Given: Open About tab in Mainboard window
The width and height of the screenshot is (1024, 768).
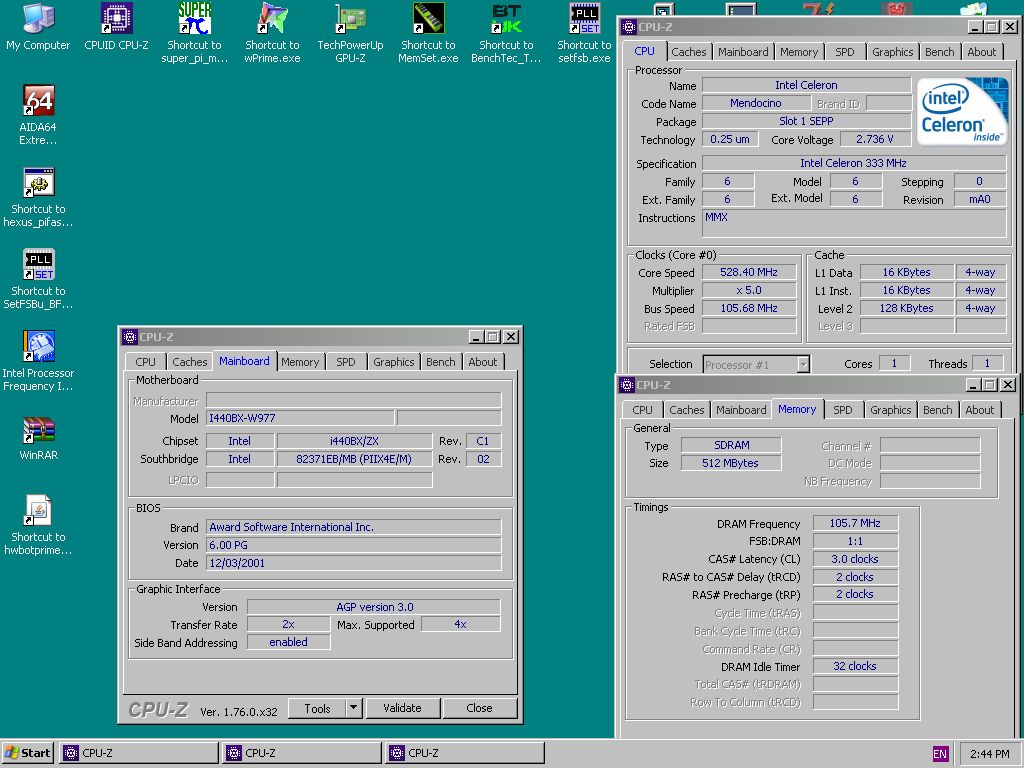Looking at the screenshot, I should [x=483, y=362].
